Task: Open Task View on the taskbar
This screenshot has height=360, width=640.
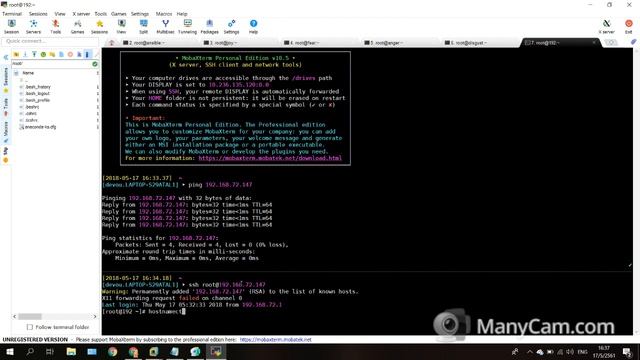Action: 50,351
